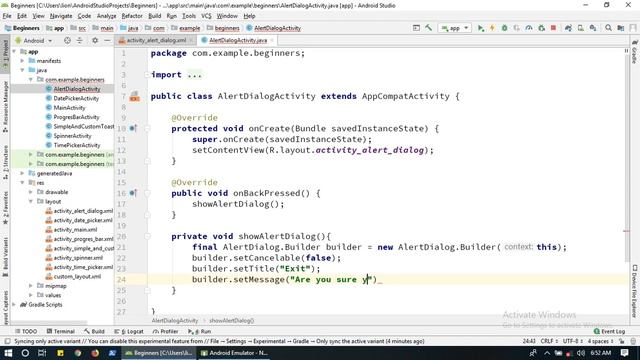Open SpinnerActivity class in tree
This screenshot has height=360, width=640.
pyautogui.click(x=72, y=136)
